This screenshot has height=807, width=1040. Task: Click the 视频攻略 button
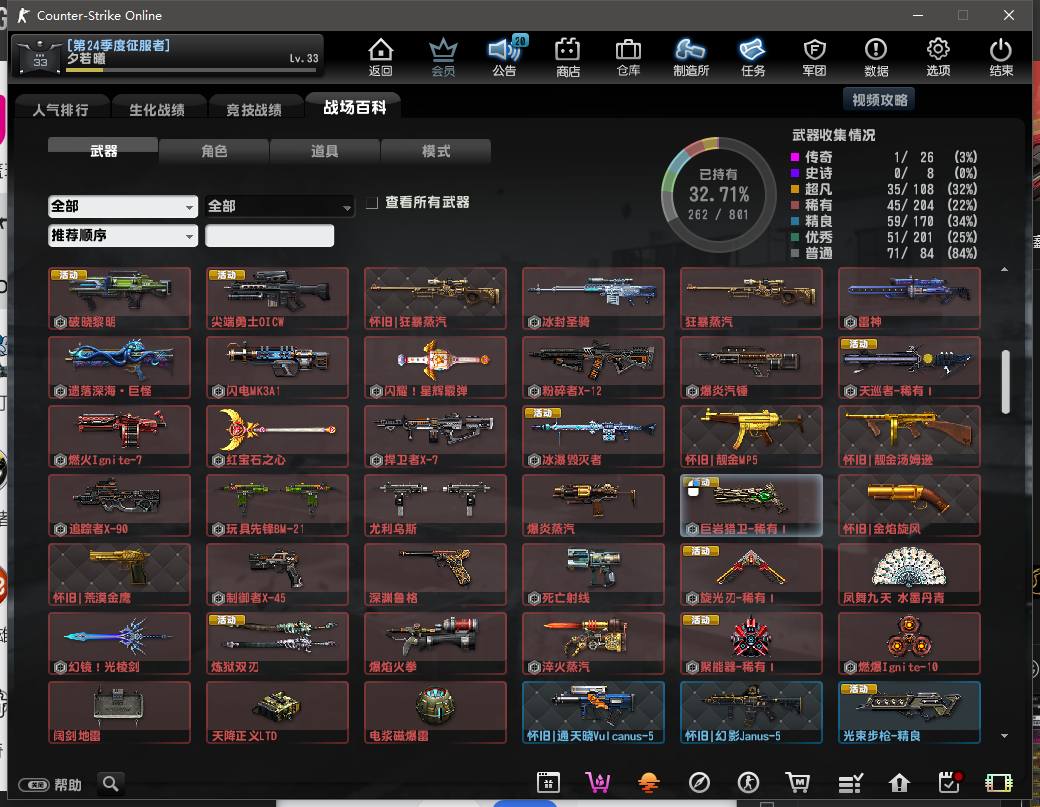[x=879, y=100]
